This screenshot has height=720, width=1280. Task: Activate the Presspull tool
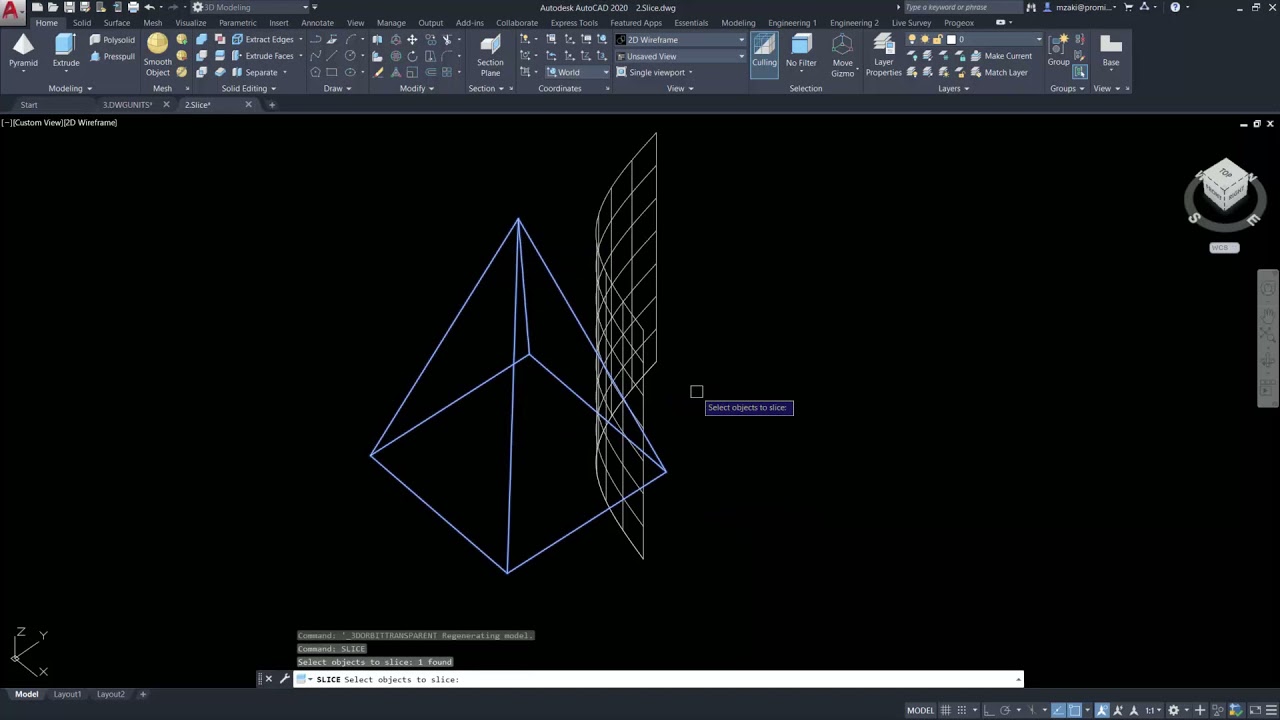tap(112, 56)
